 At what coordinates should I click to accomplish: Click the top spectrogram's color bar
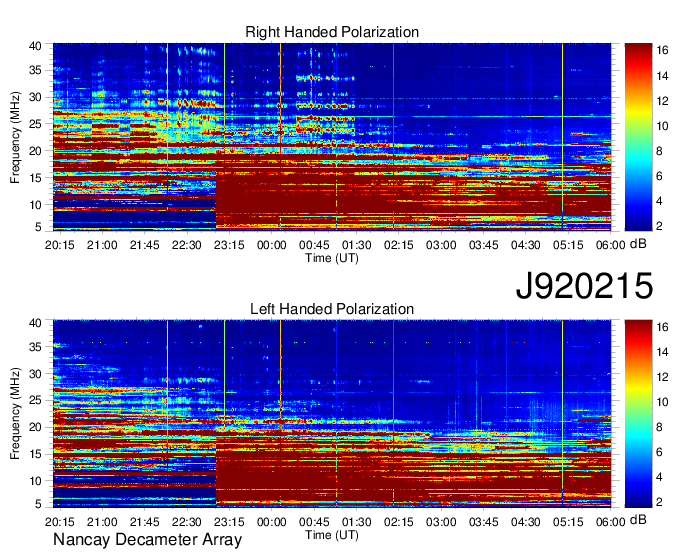click(638, 137)
